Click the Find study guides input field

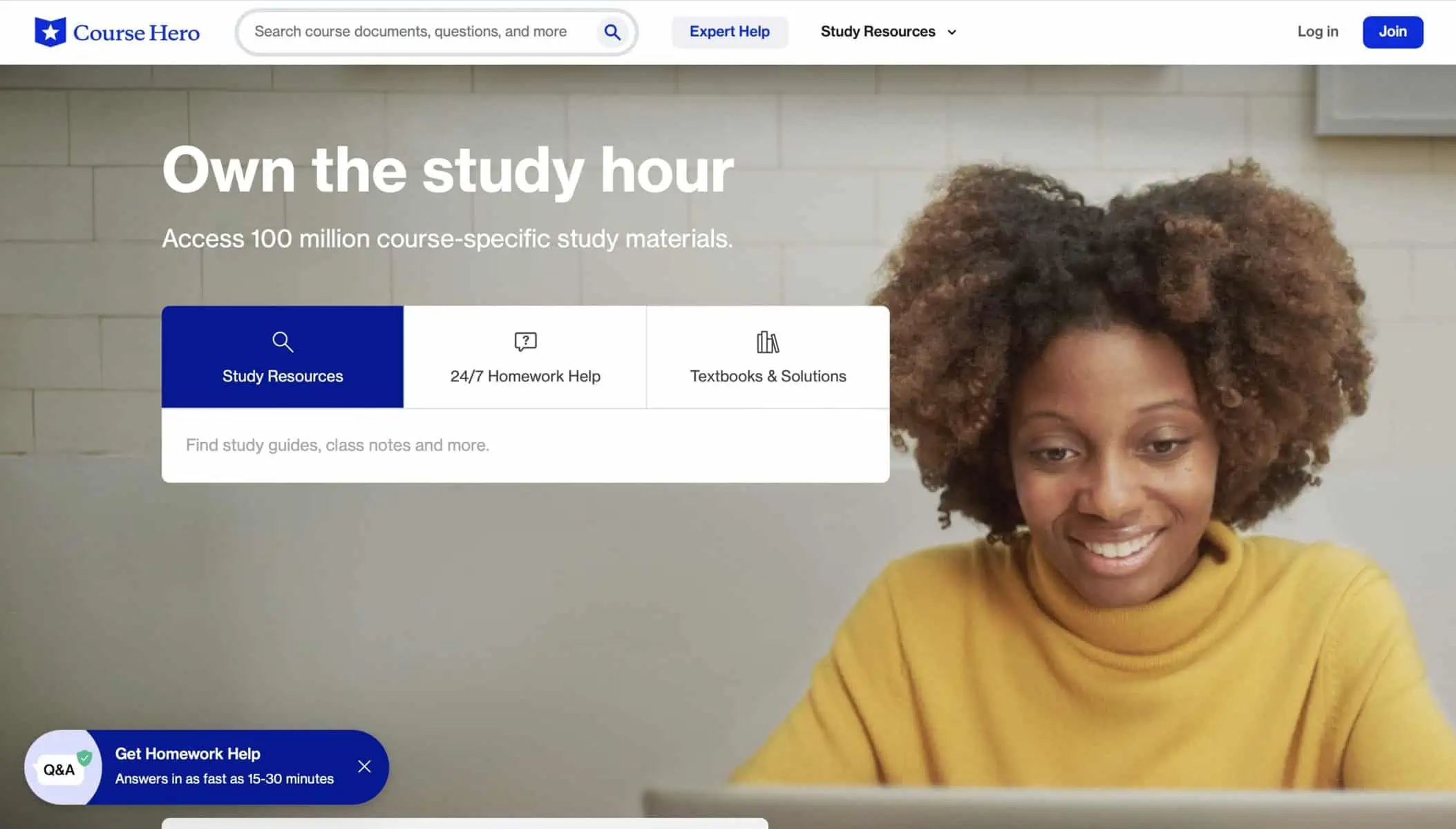(525, 446)
